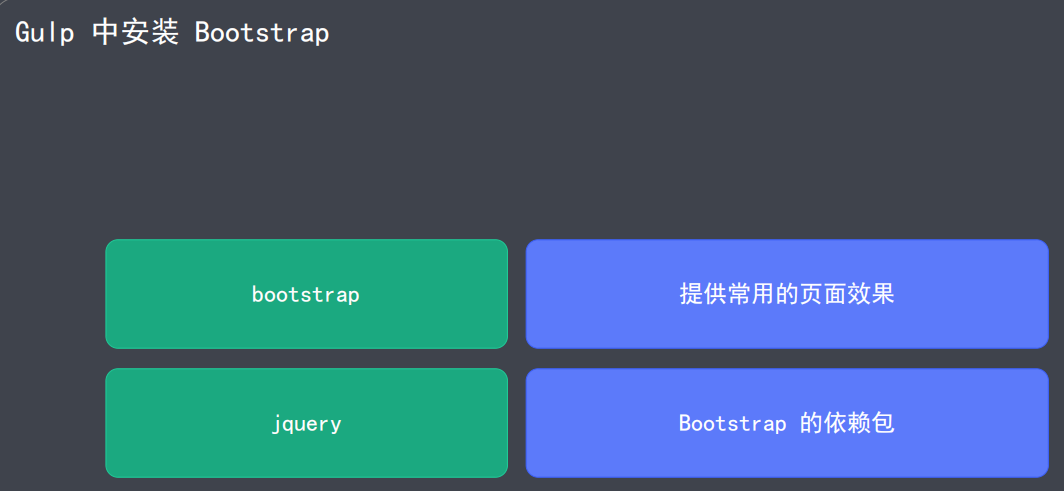The image size is (1064, 491).
Task: Select the green bootstrap card
Action: (306, 294)
